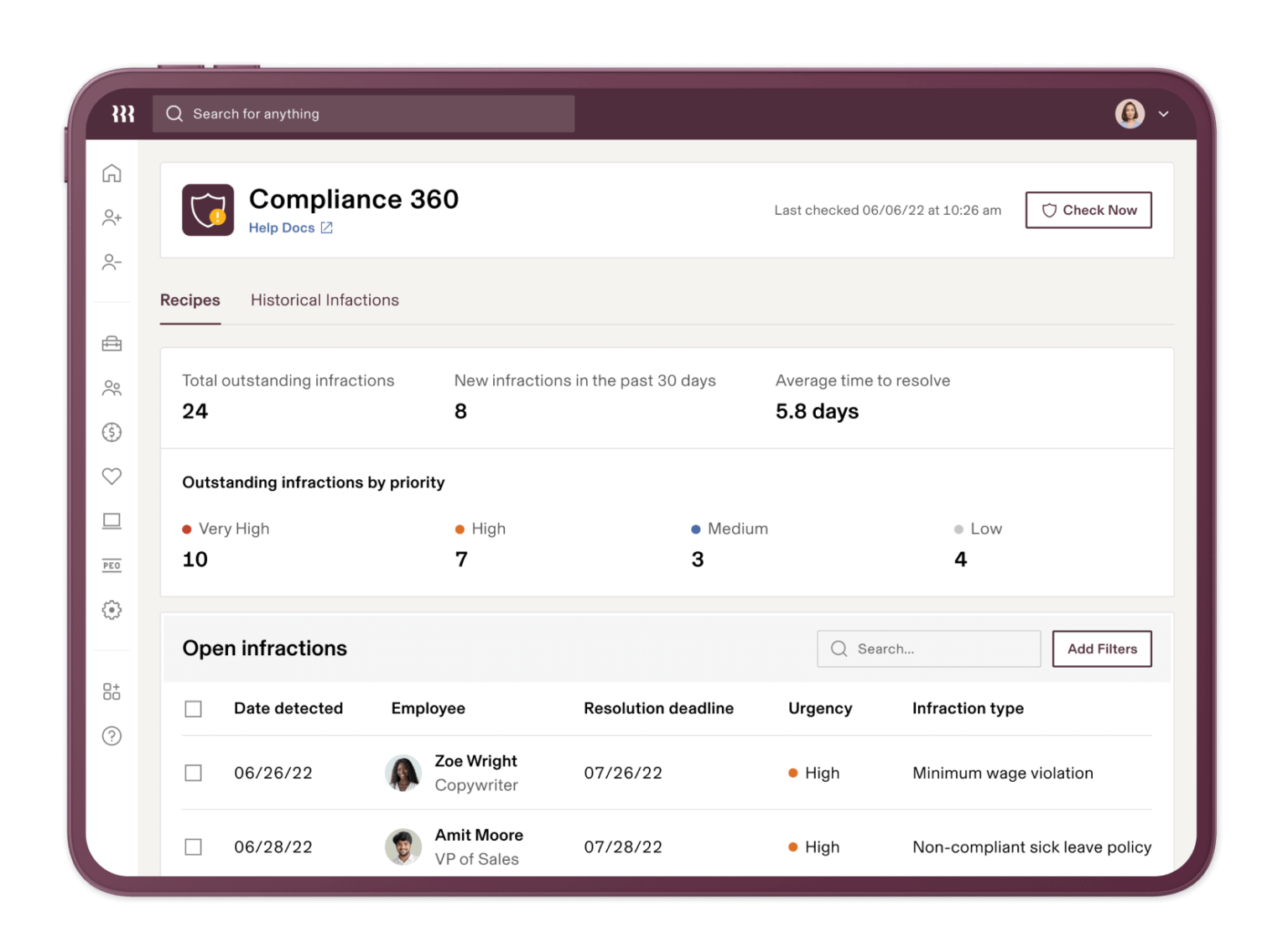Select the Recipes tab
This screenshot has height=943, width=1288.
[x=190, y=300]
